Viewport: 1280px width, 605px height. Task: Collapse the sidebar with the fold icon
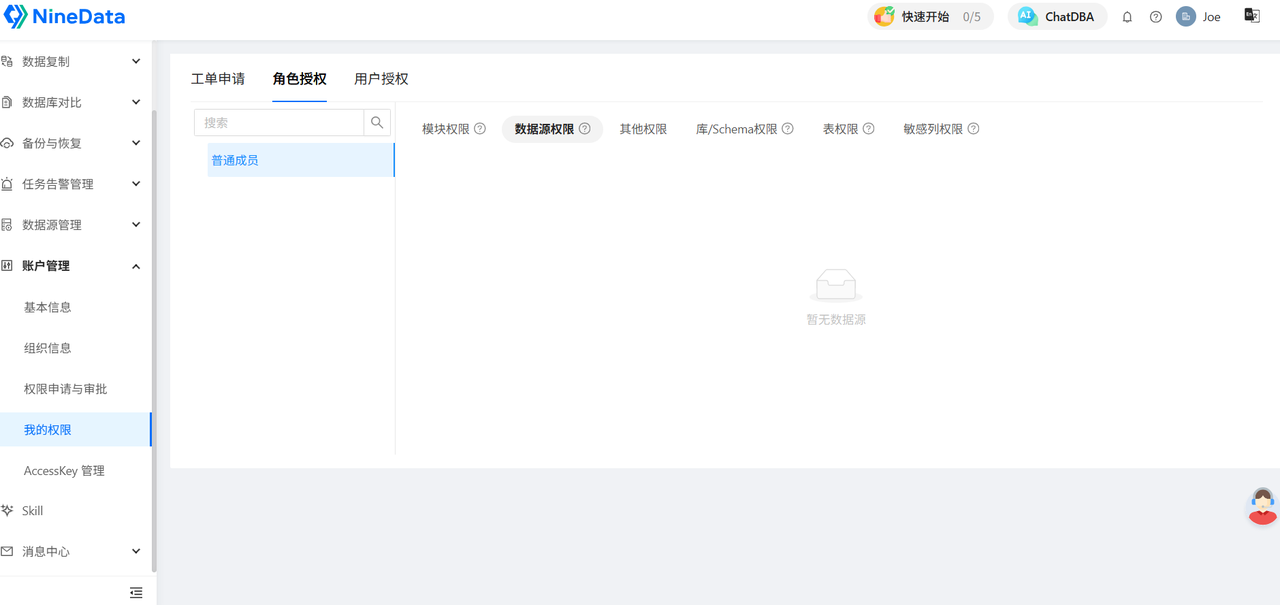[136, 593]
